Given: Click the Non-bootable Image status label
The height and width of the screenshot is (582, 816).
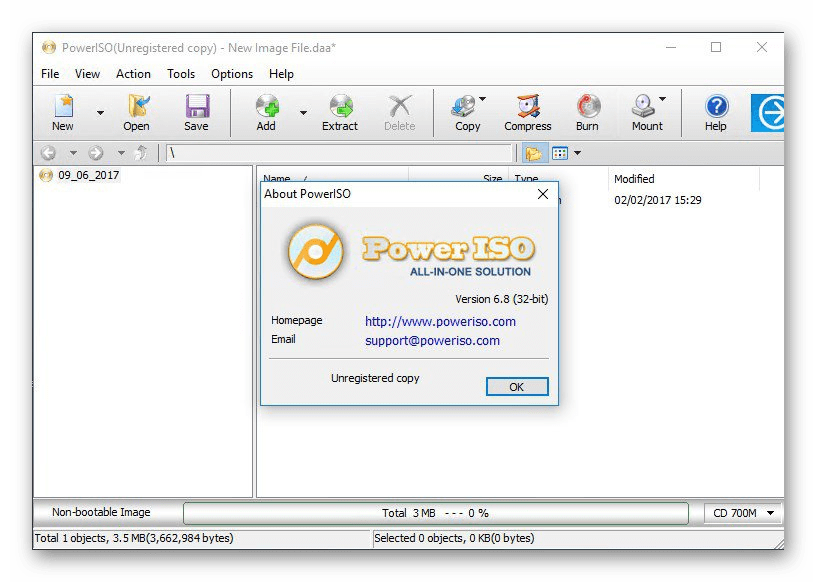Looking at the screenshot, I should (x=101, y=512).
